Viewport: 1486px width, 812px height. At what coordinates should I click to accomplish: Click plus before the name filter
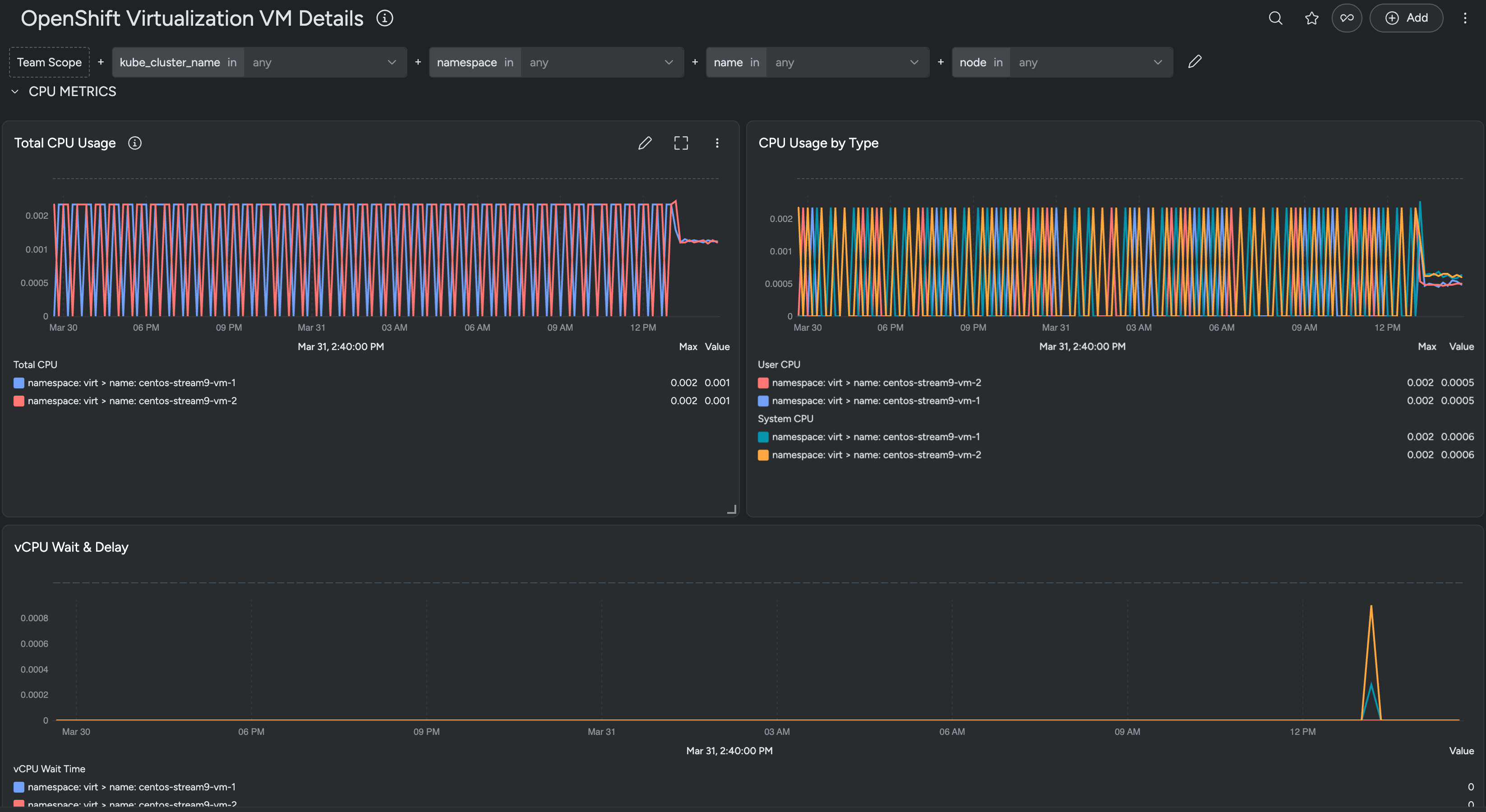pyautogui.click(x=695, y=62)
